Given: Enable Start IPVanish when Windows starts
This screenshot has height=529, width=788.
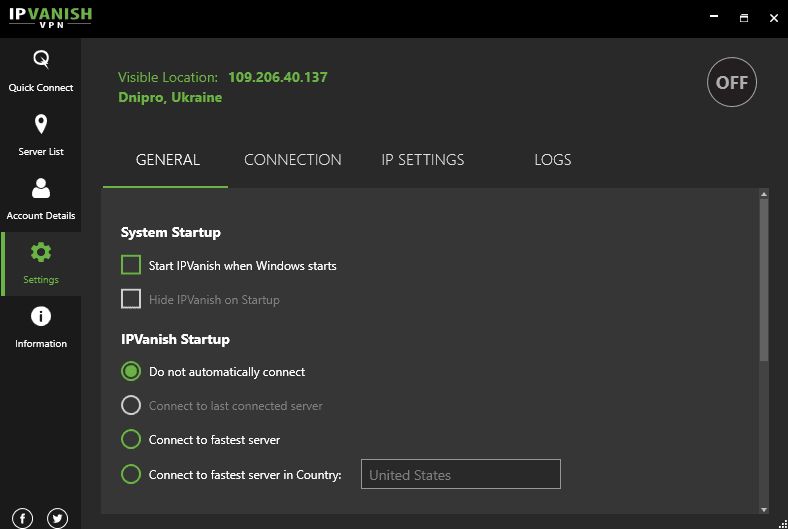Looking at the screenshot, I should tap(131, 265).
